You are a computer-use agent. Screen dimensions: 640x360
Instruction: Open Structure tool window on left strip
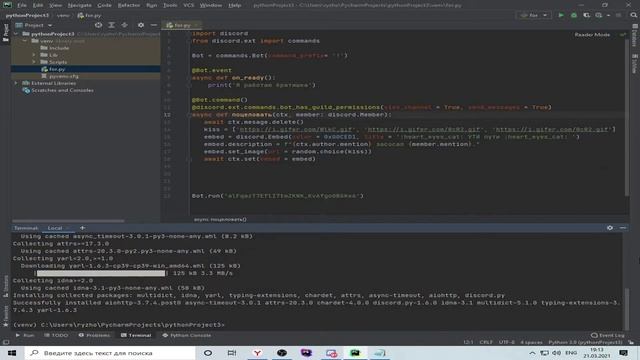(x=5, y=286)
